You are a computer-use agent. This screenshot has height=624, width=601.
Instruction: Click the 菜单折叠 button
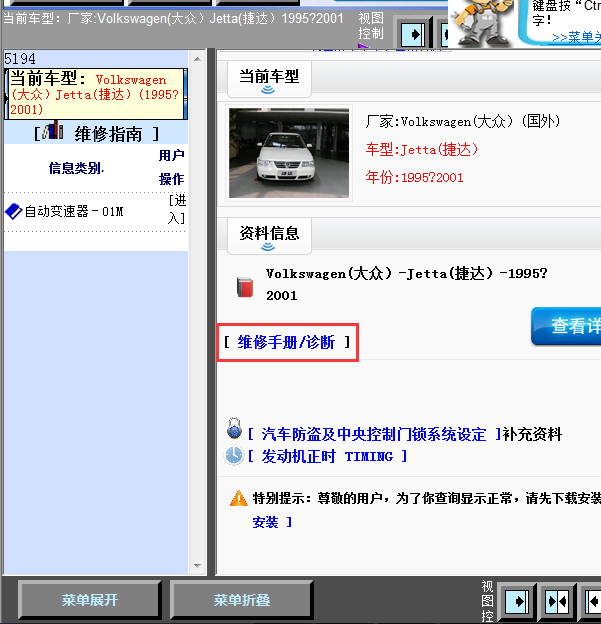click(242, 600)
